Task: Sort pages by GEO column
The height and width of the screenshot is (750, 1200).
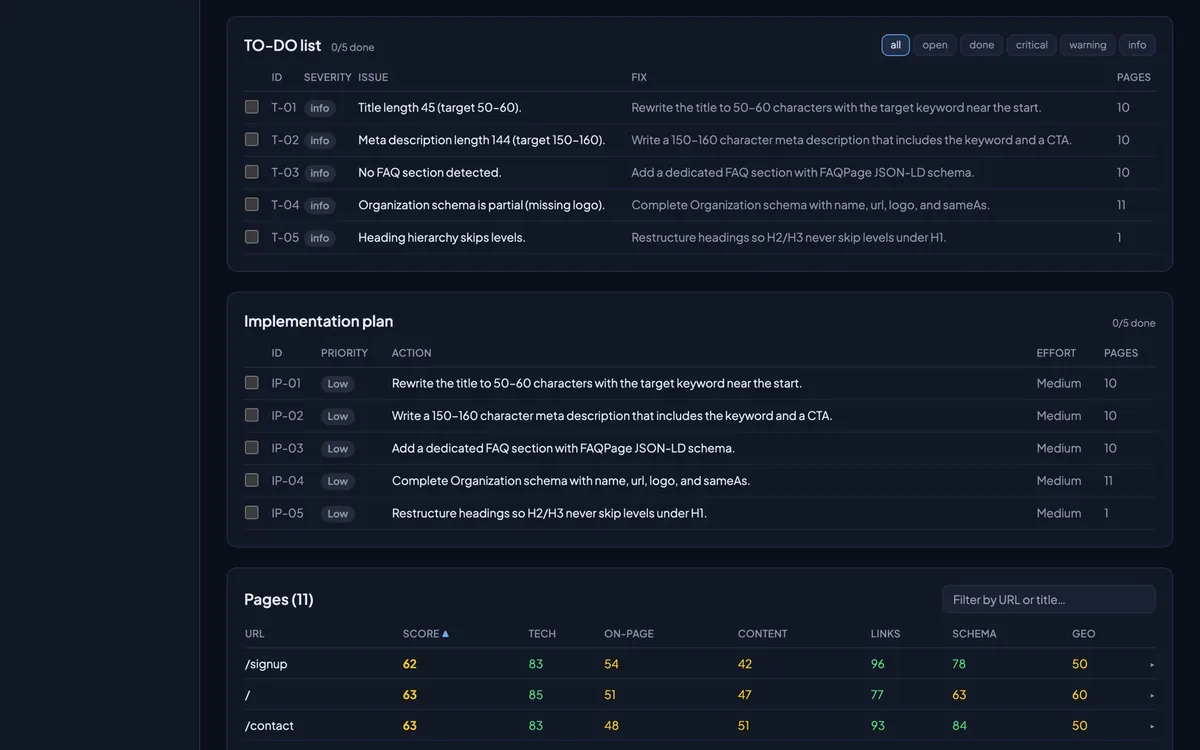Action: click(1083, 634)
